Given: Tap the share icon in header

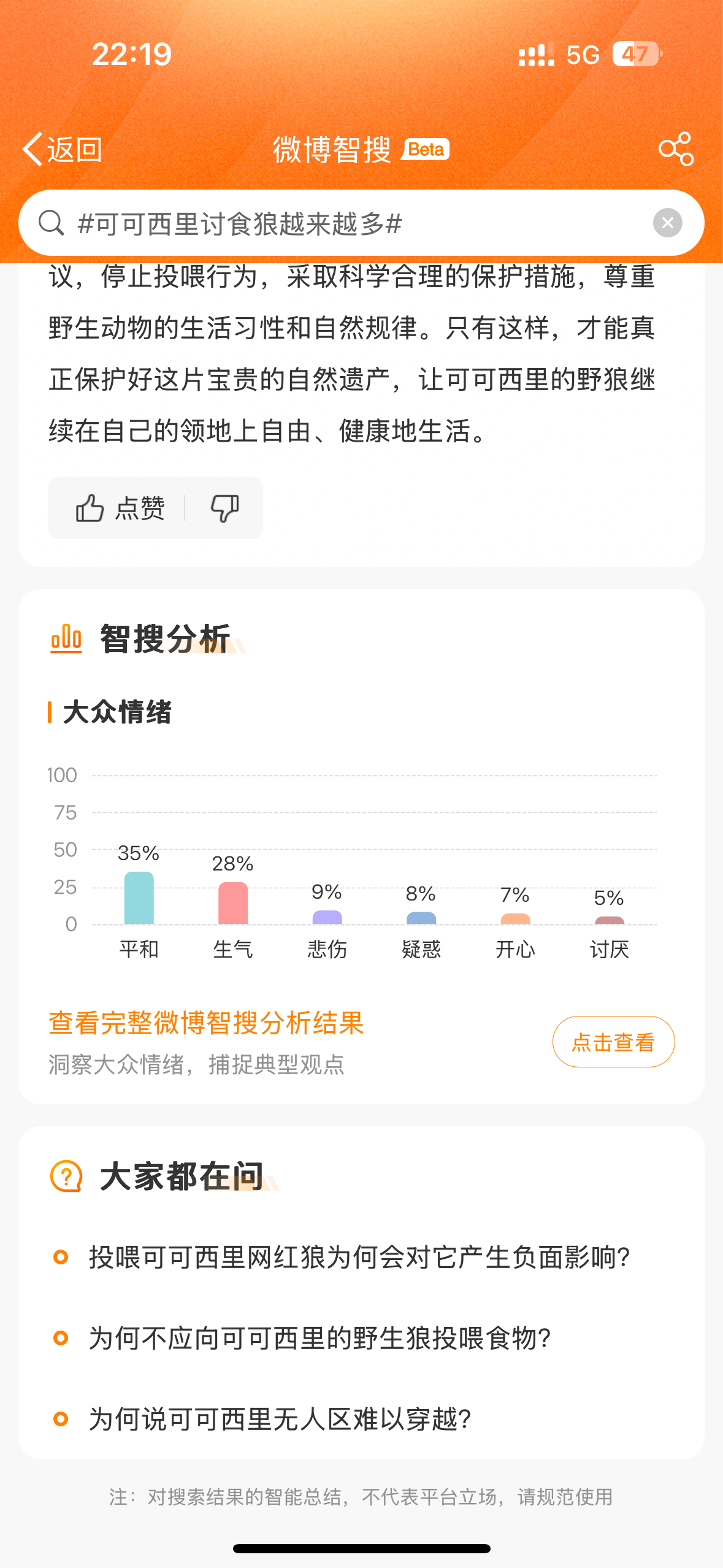Looking at the screenshot, I should [x=676, y=149].
